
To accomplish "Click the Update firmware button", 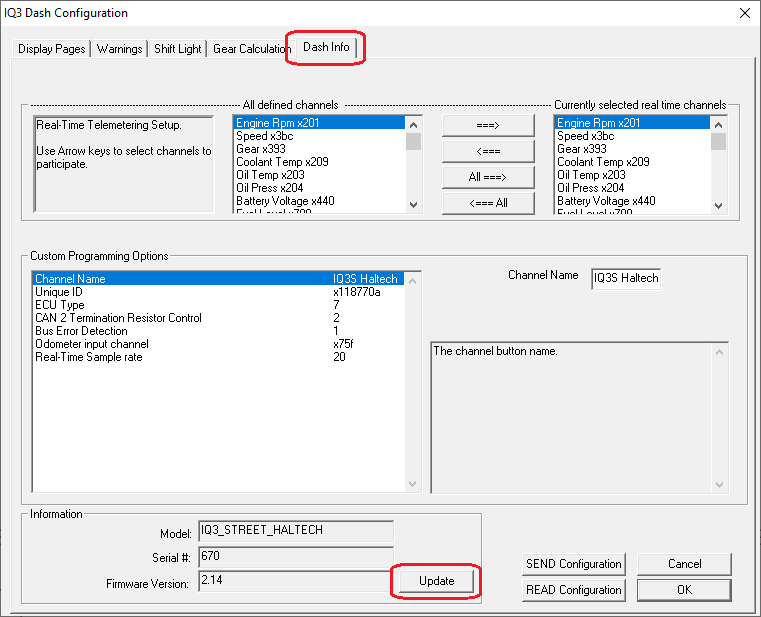I will tap(436, 581).
